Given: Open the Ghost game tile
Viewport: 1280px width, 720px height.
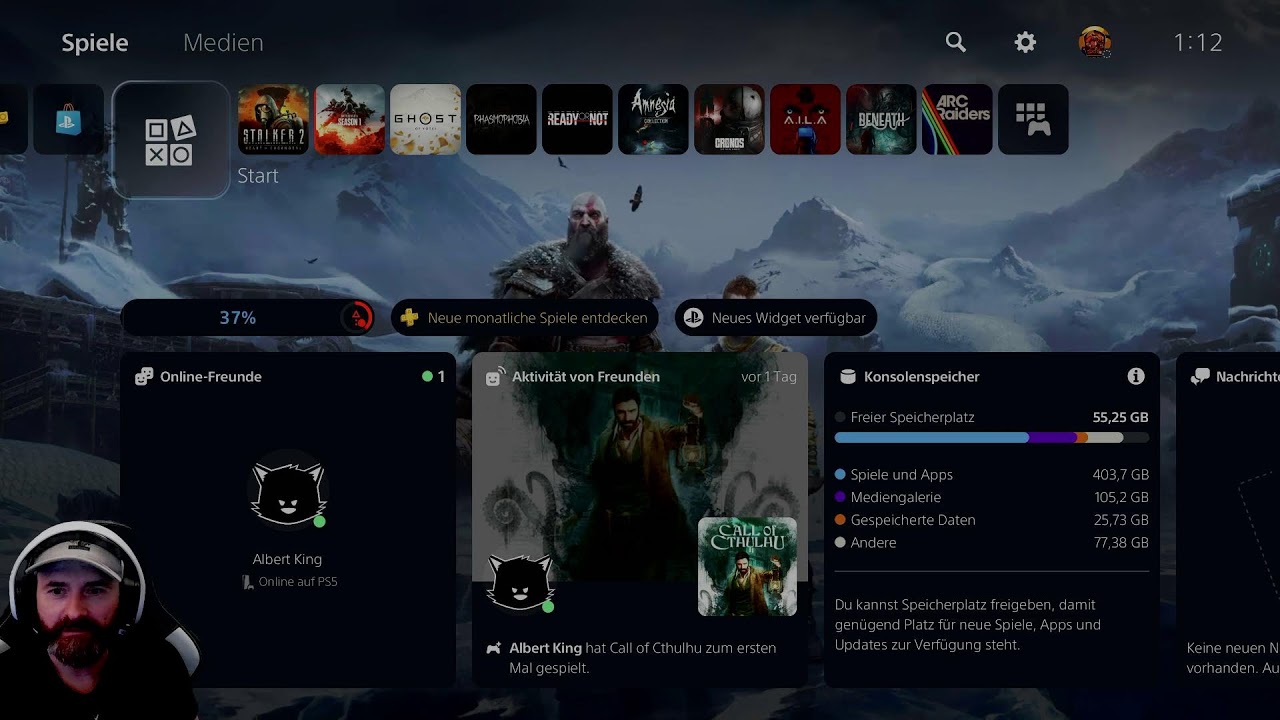Looking at the screenshot, I should [425, 119].
